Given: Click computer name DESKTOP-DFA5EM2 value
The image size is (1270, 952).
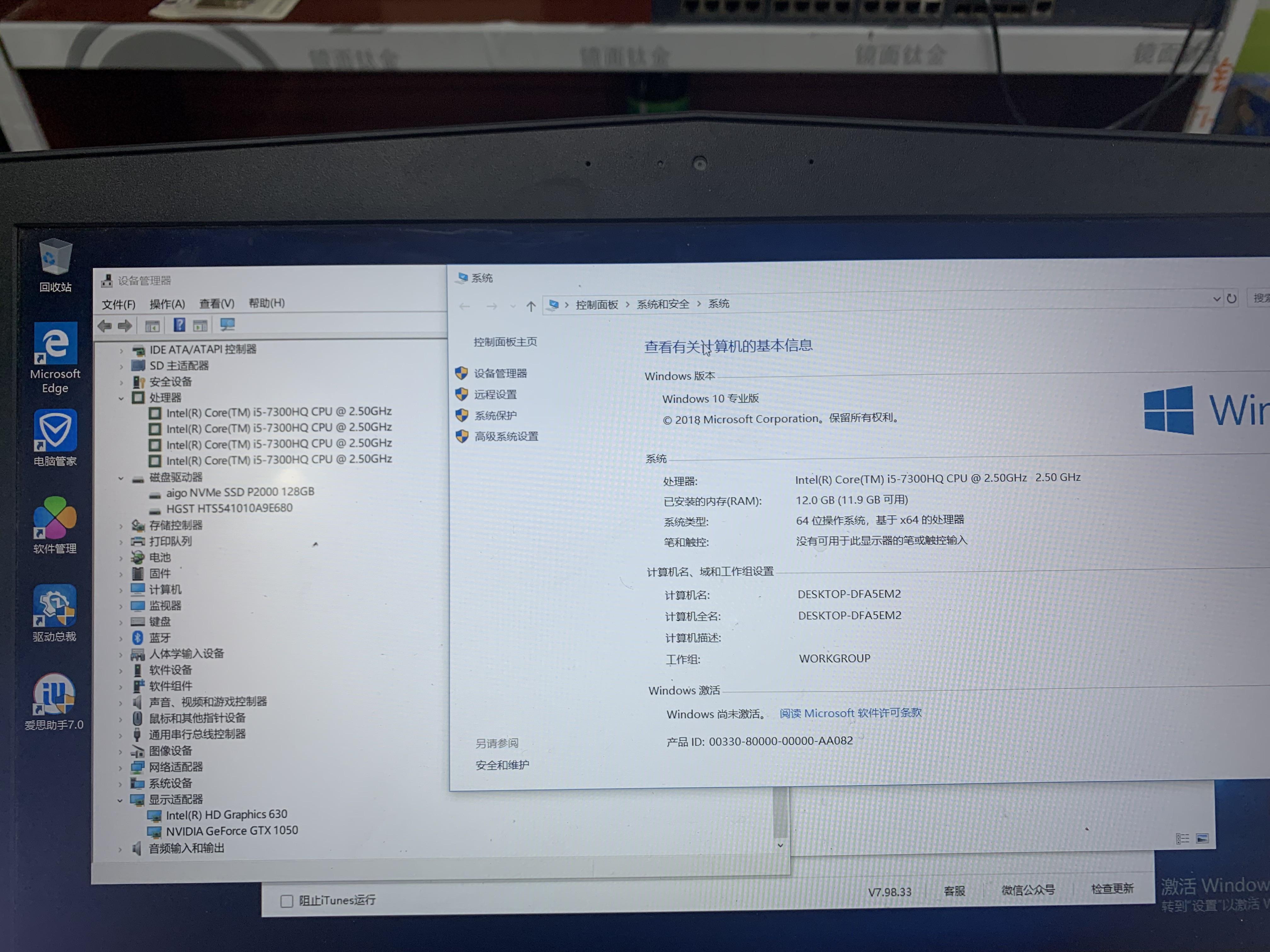Looking at the screenshot, I should pyautogui.click(x=849, y=594).
